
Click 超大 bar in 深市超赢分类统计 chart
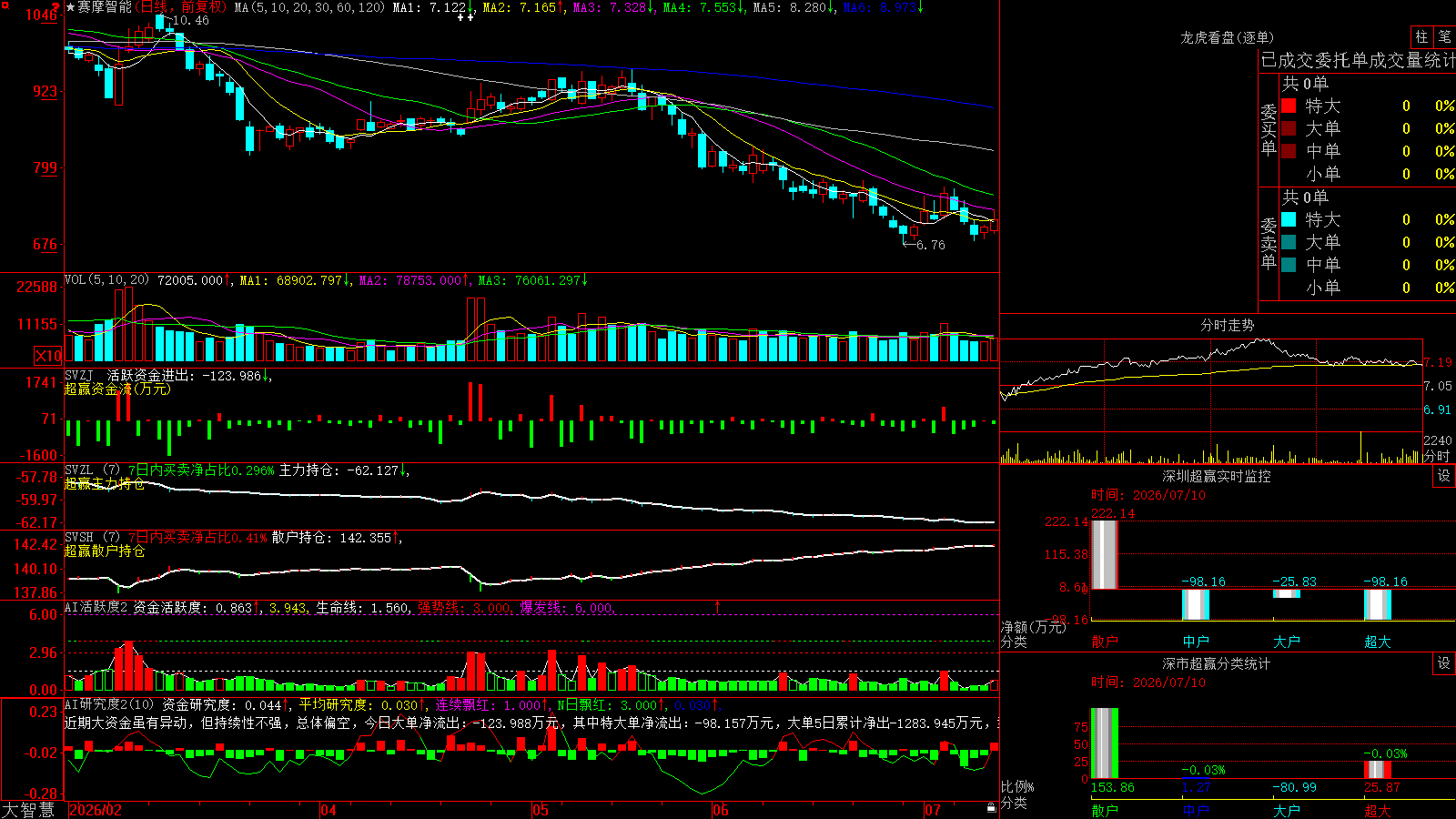1378,769
